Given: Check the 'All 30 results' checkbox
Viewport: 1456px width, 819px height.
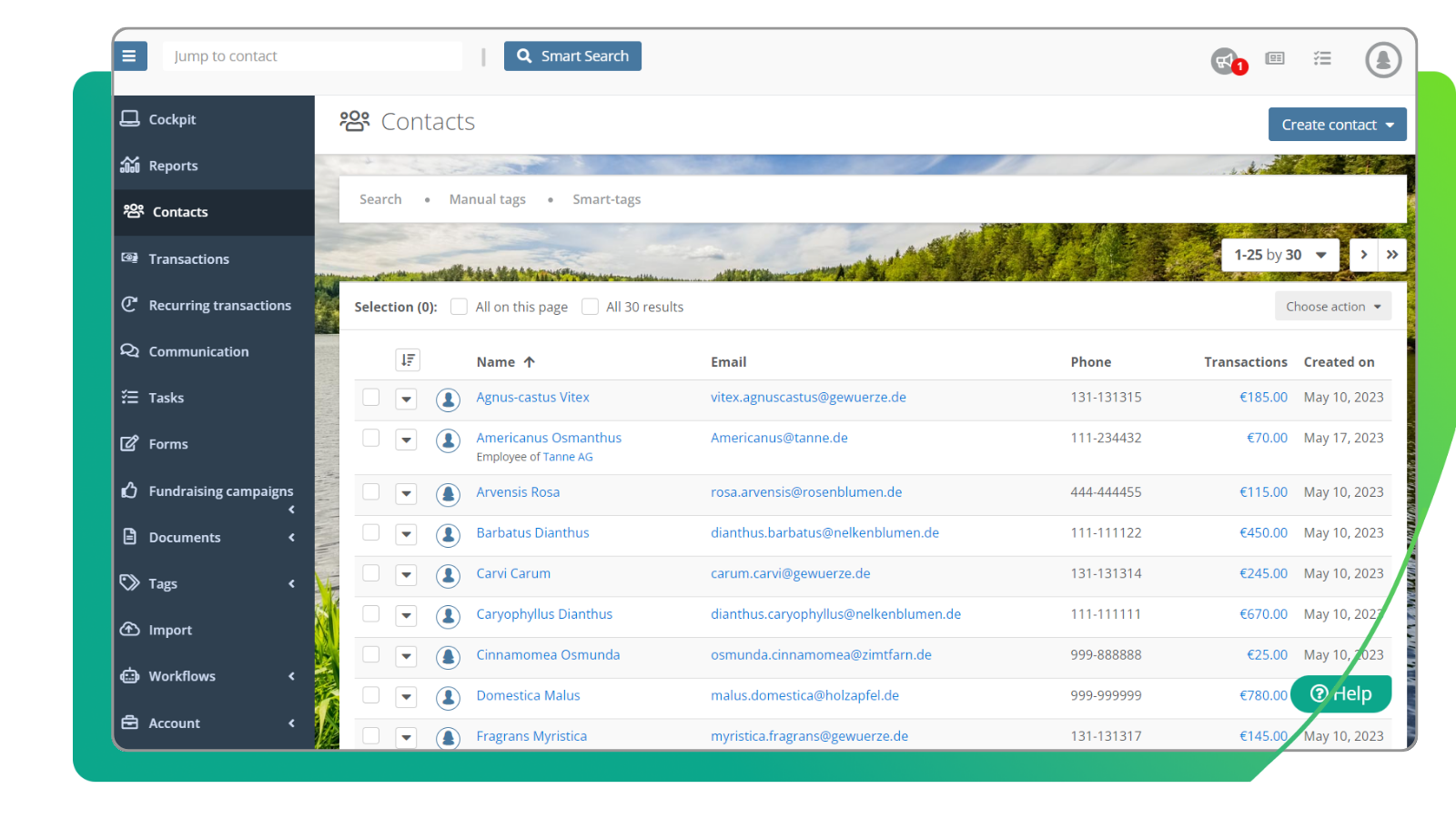Looking at the screenshot, I should coord(590,307).
